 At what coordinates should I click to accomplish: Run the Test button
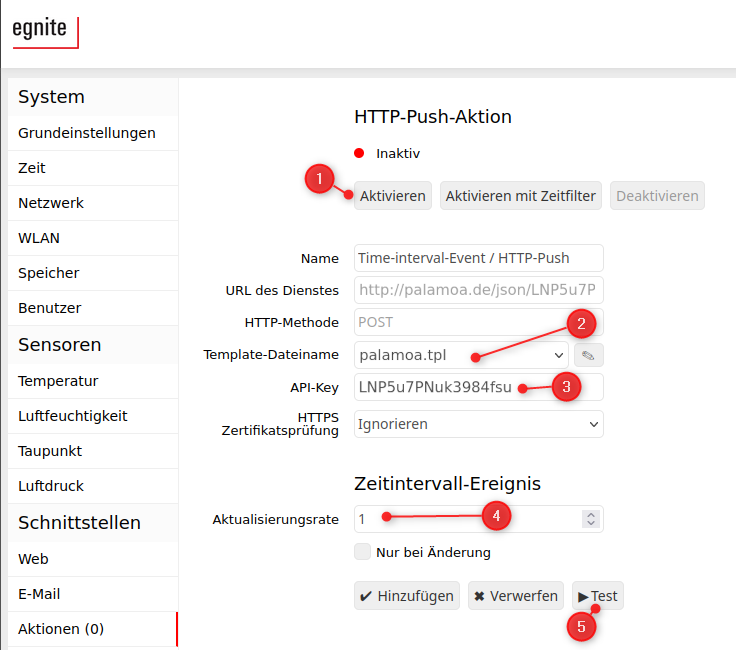(x=597, y=596)
